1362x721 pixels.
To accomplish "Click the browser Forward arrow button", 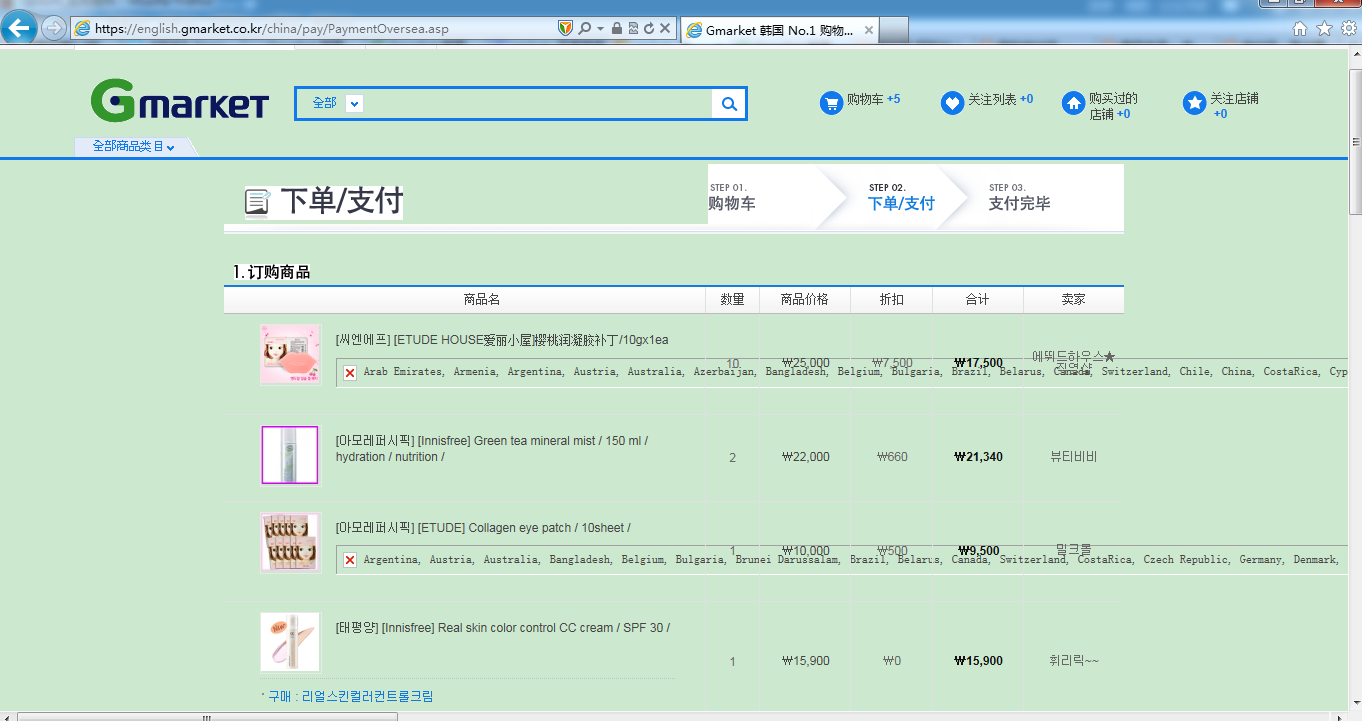I will 54,28.
